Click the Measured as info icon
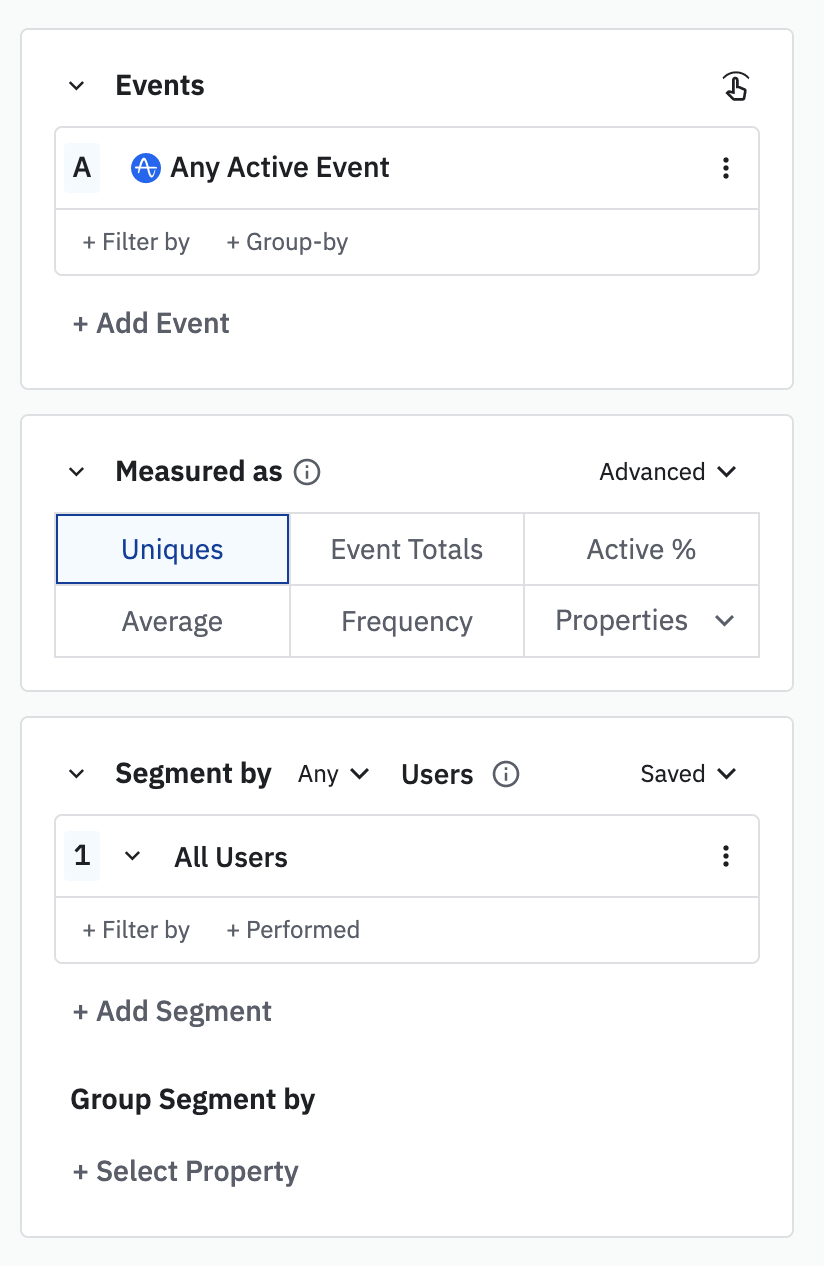This screenshot has height=1266, width=824. click(307, 472)
